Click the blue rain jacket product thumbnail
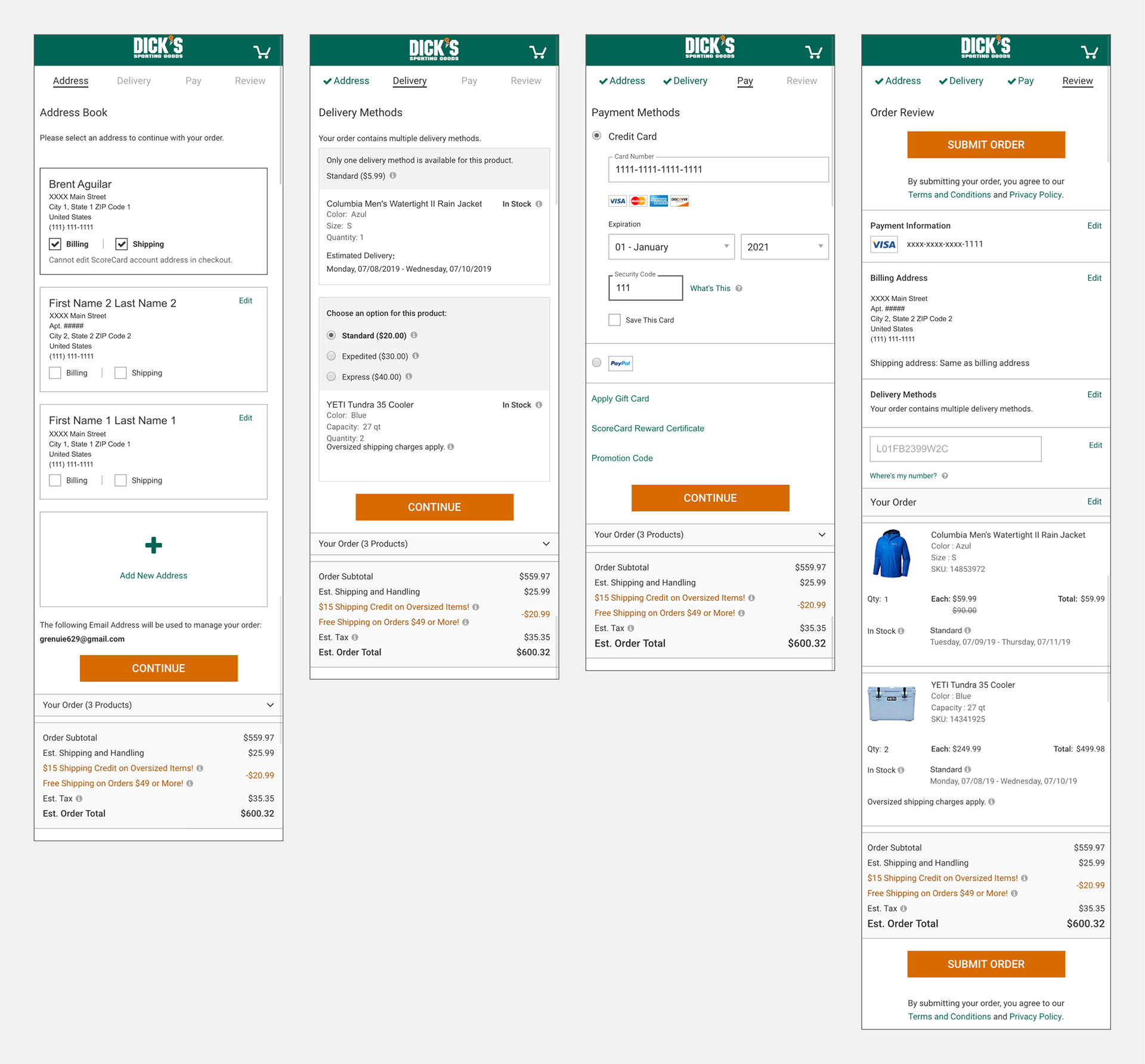 (892, 553)
